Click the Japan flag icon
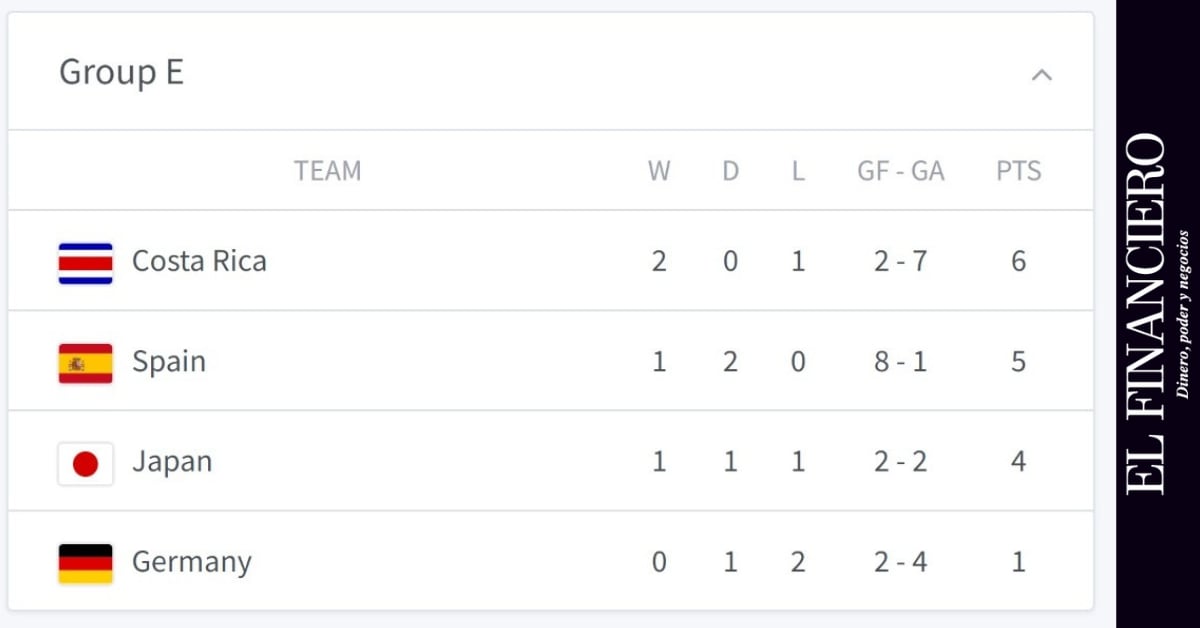This screenshot has height=628, width=1200. 85,463
